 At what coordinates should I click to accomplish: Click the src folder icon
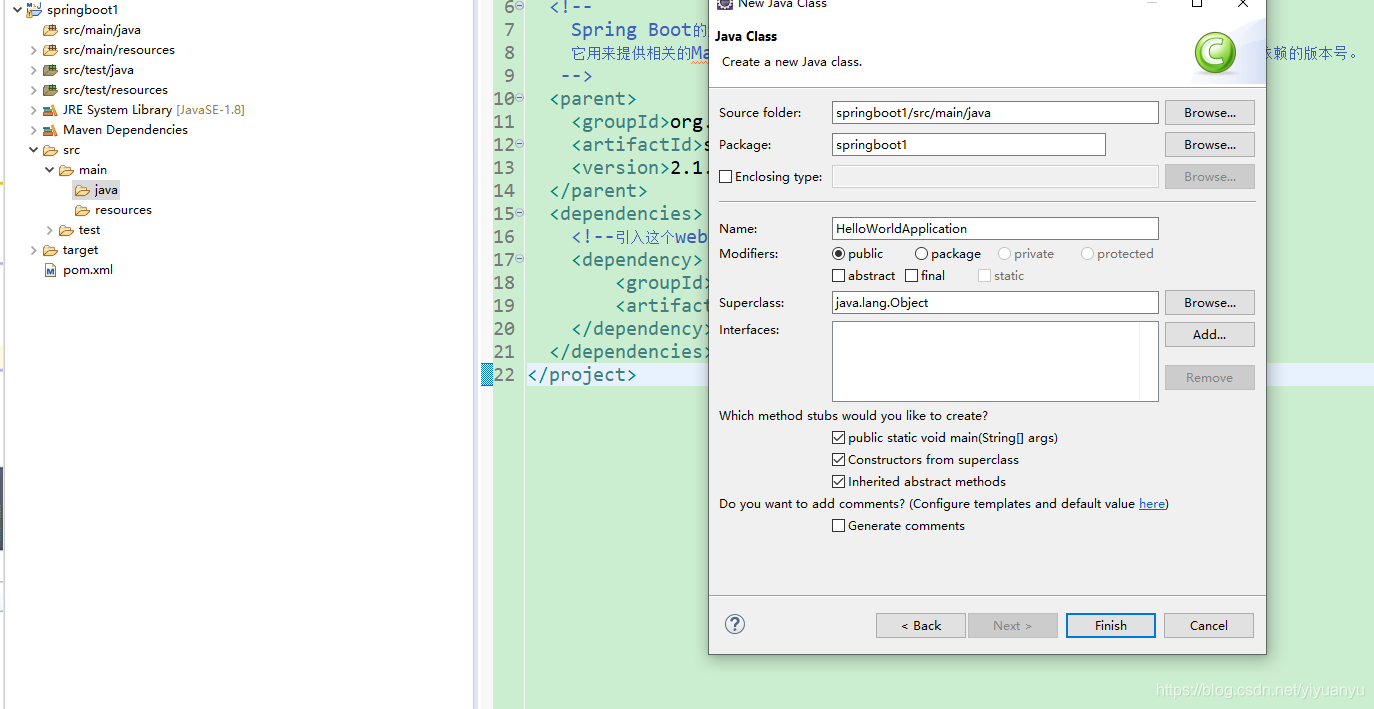[x=50, y=150]
